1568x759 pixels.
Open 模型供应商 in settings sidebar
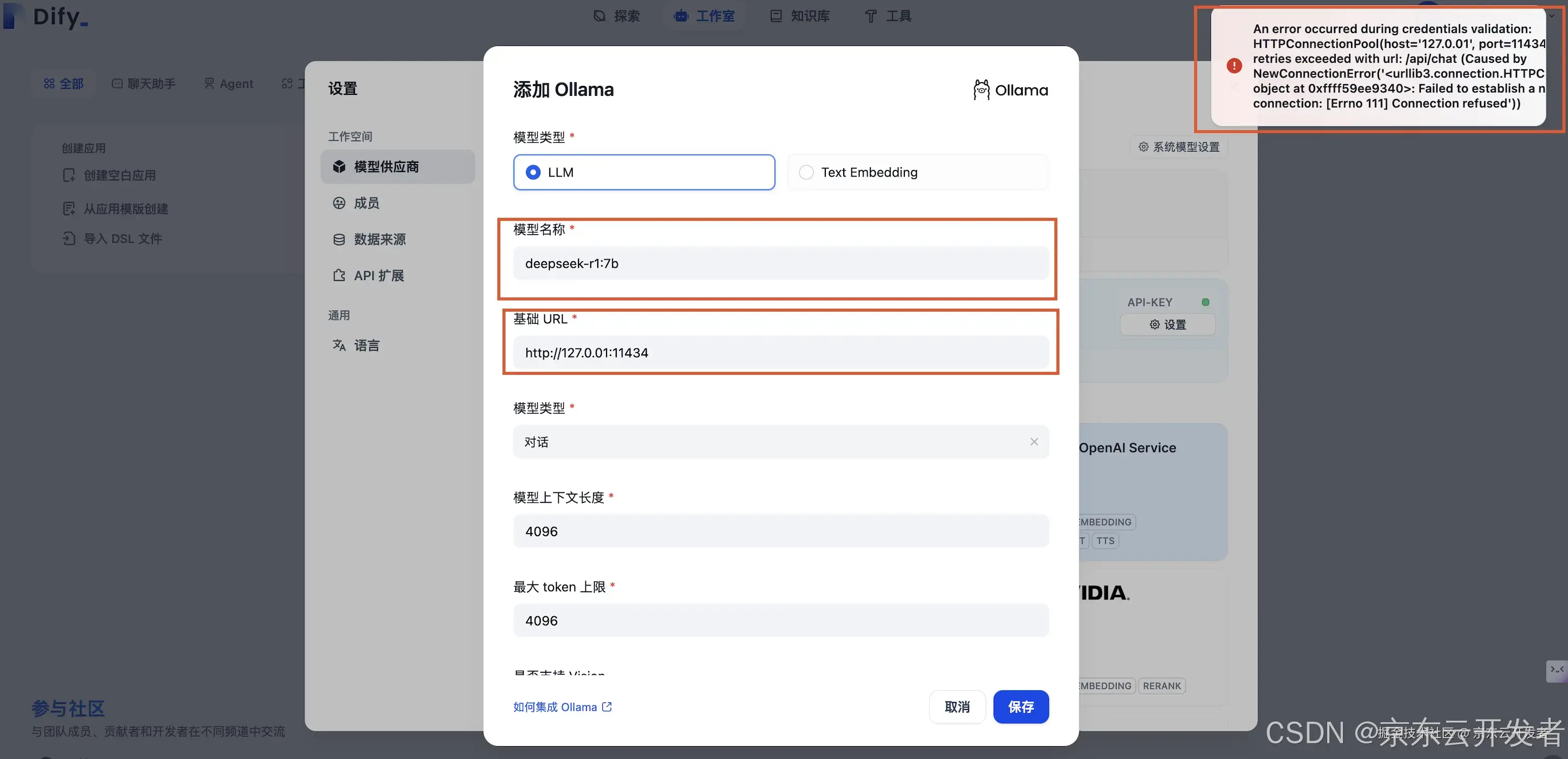click(x=386, y=167)
